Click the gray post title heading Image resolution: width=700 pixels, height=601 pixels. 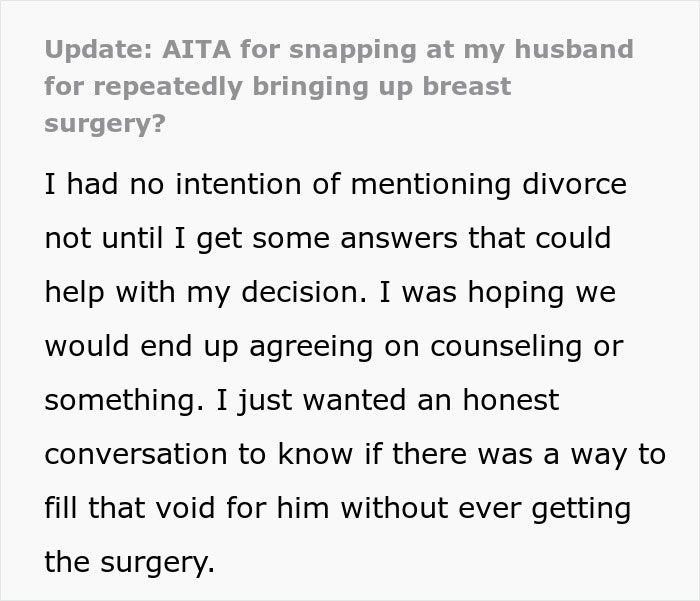338,86
